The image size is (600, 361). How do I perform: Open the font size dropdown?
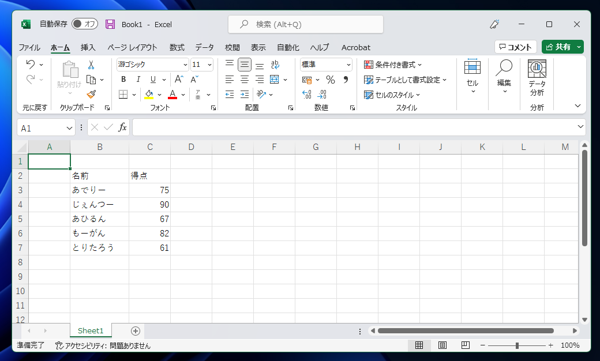click(x=209, y=65)
